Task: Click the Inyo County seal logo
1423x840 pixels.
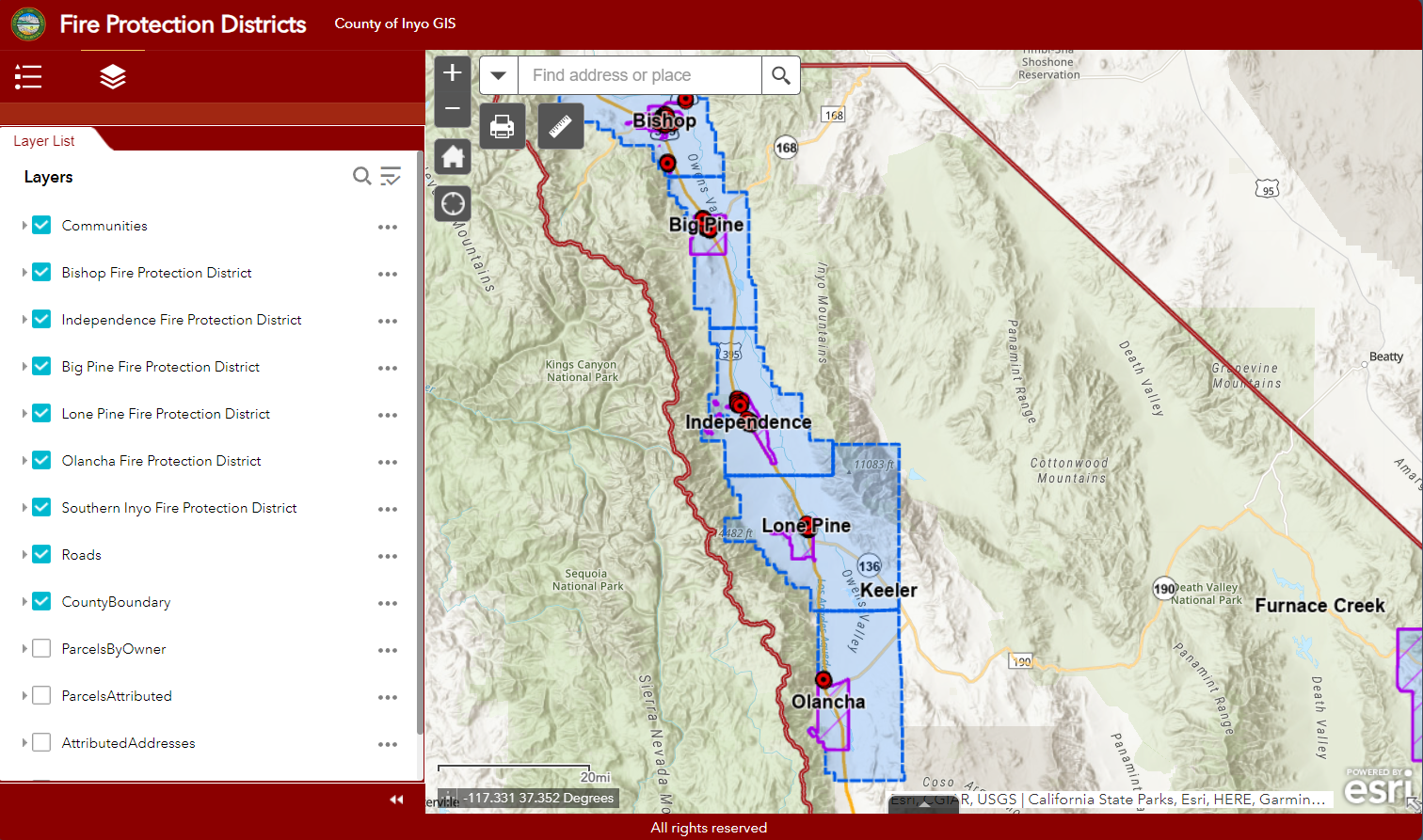Action: (x=28, y=24)
